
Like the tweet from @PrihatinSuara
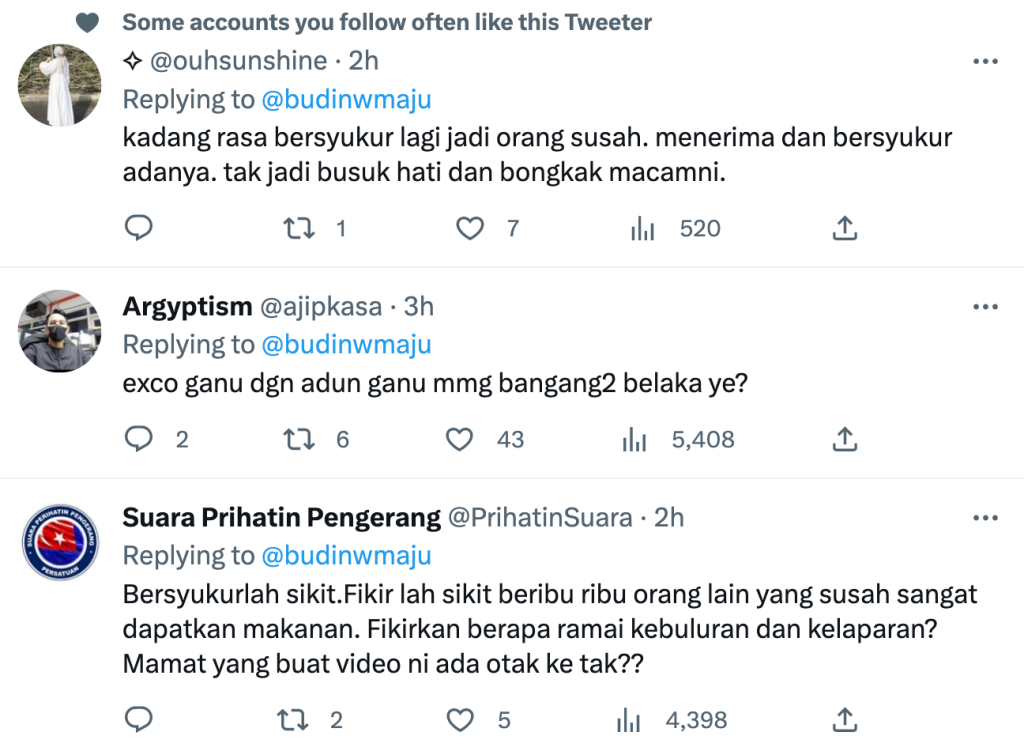(459, 719)
